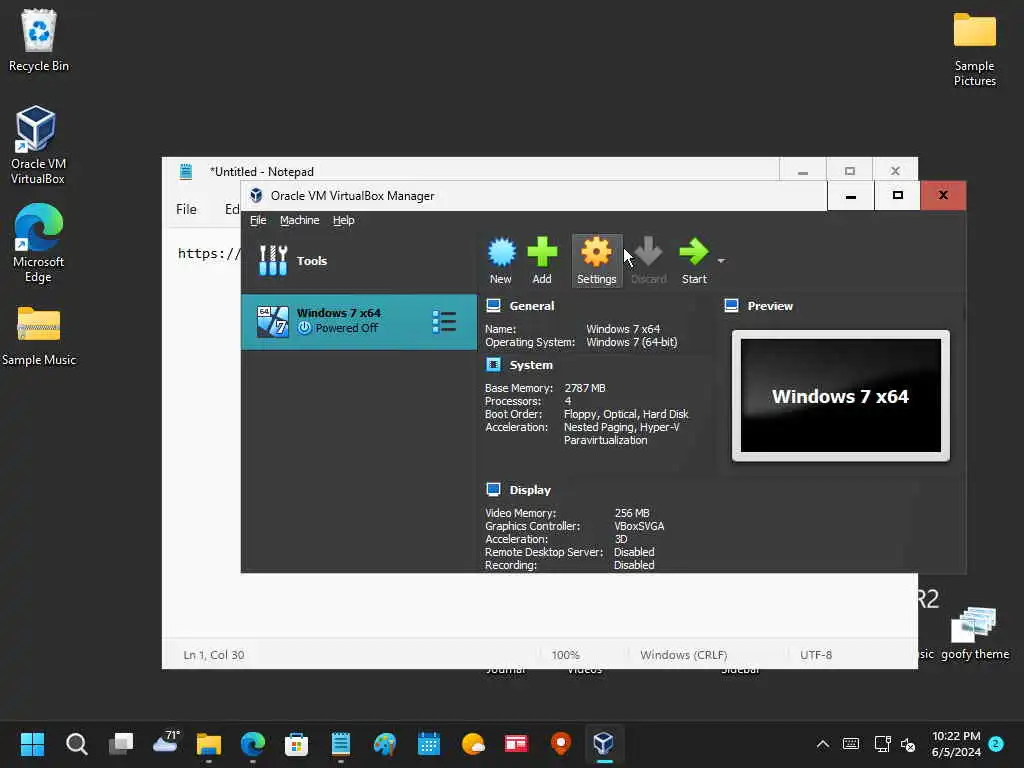Click touch keyboard tray icon

[851, 744]
